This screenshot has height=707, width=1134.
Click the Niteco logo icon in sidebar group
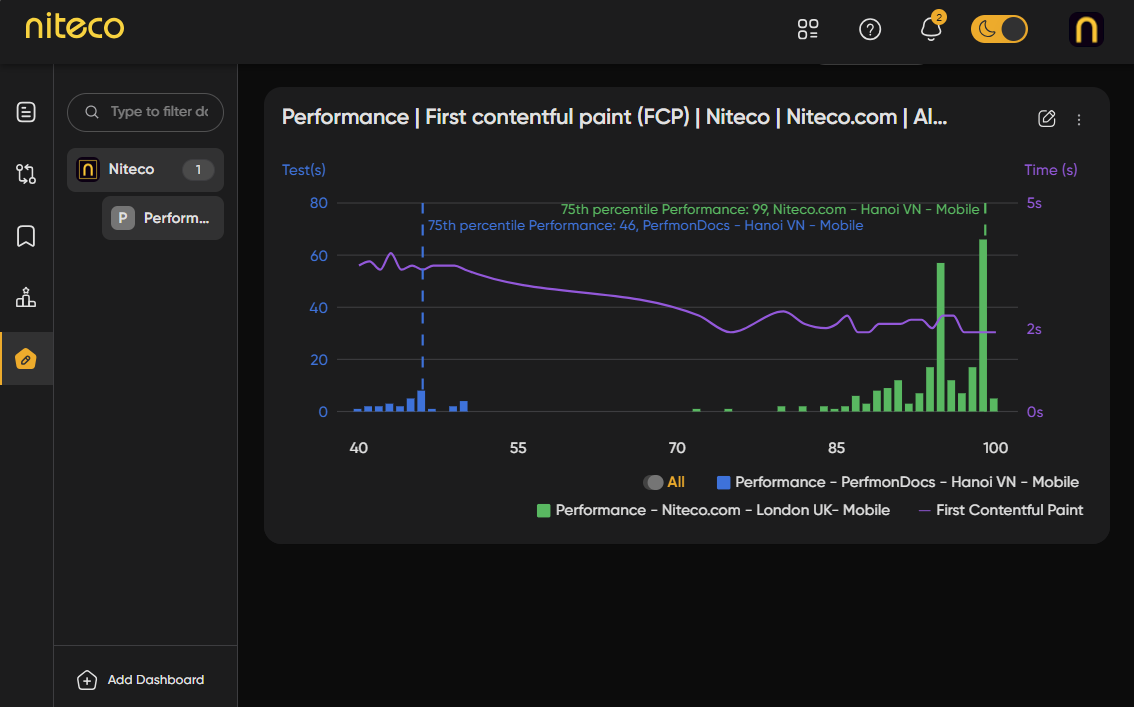[x=88, y=170]
